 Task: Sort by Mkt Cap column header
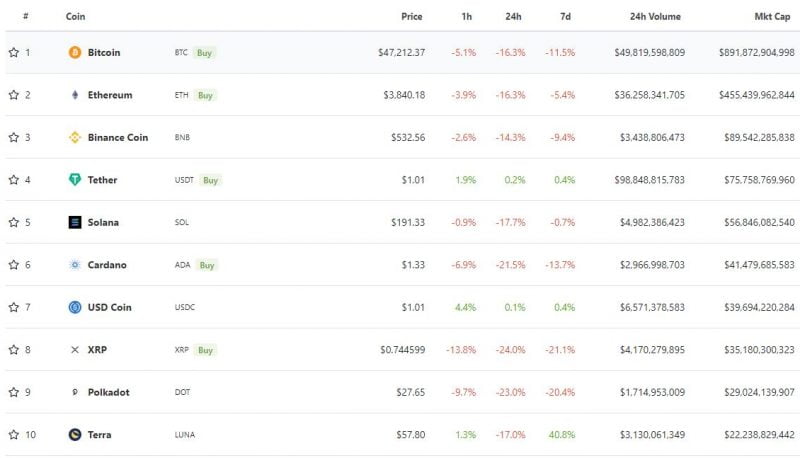(774, 17)
